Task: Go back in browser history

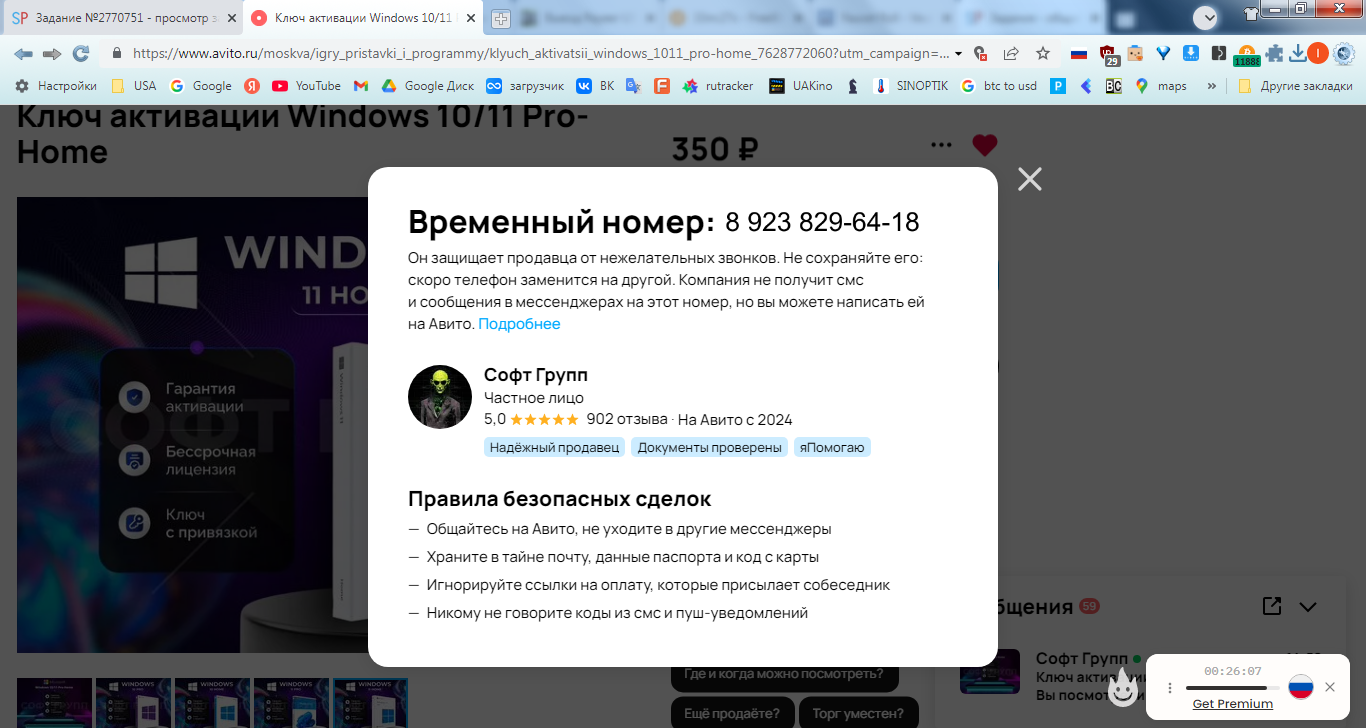Action: pyautogui.click(x=23, y=54)
